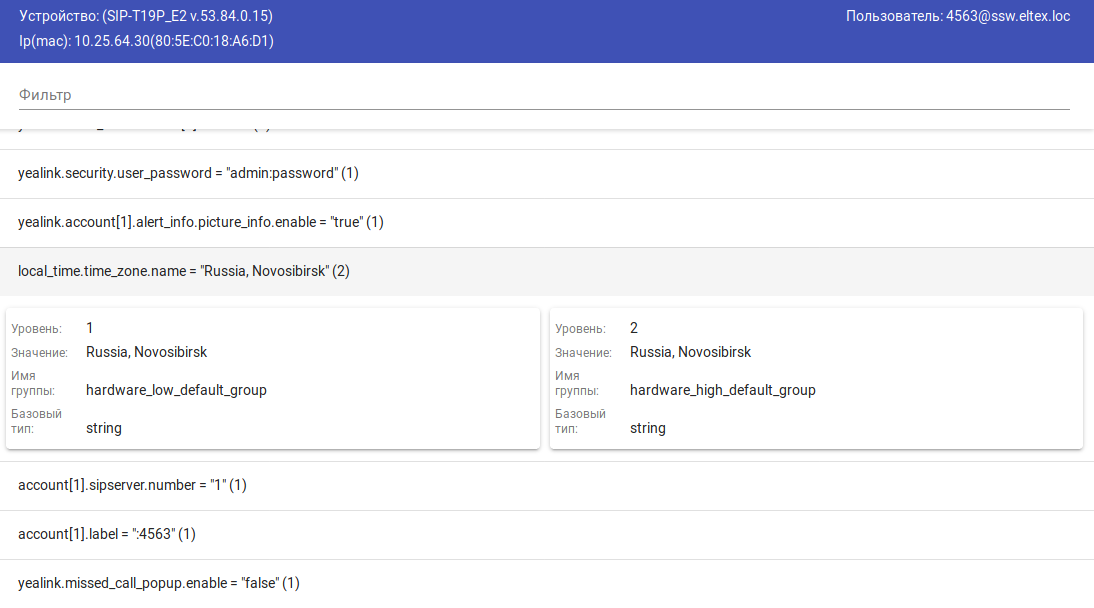Viewport: 1094px width, 608px height.
Task: Click the string base type in level 1 card
Action: pyautogui.click(x=104, y=428)
